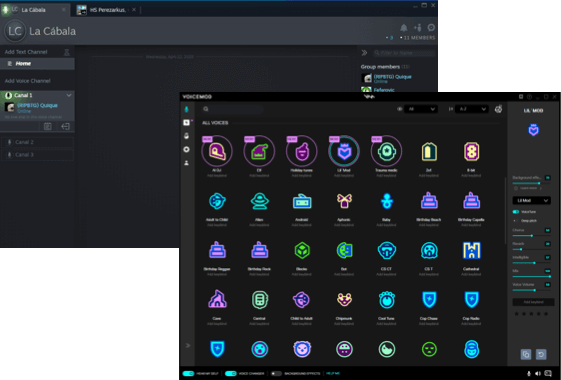Screen dimensions: 561x380
Task: Switch to the HS Perezarkus chat tab
Action: [x=106, y=10]
